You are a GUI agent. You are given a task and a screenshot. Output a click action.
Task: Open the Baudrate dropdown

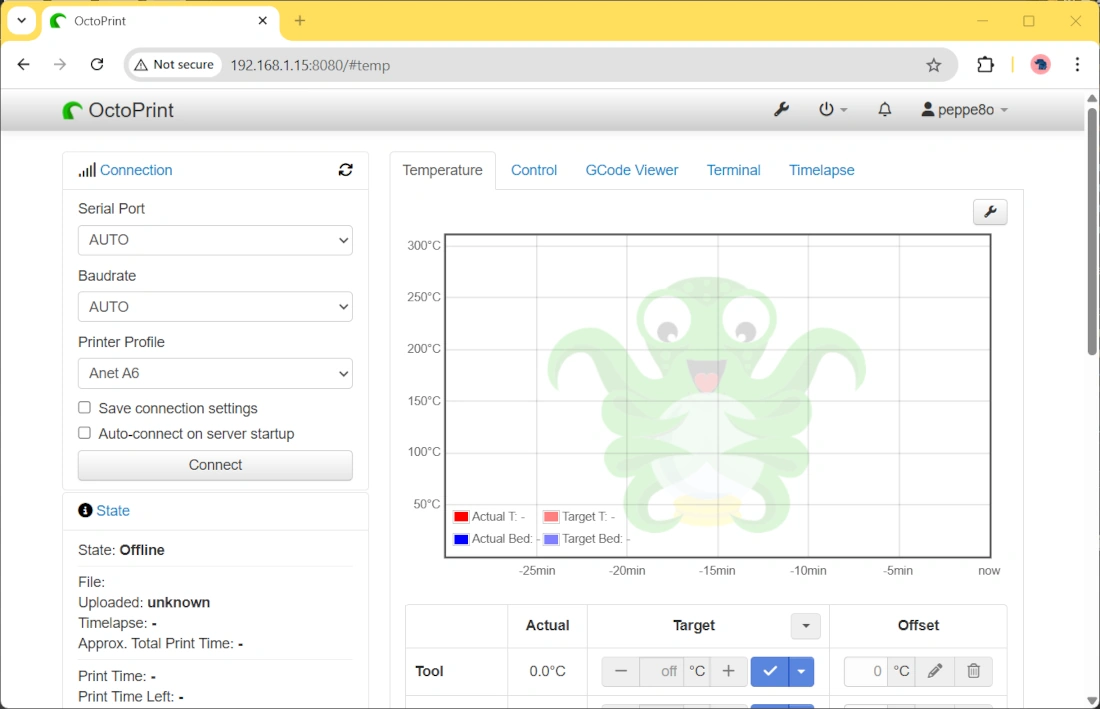point(215,306)
